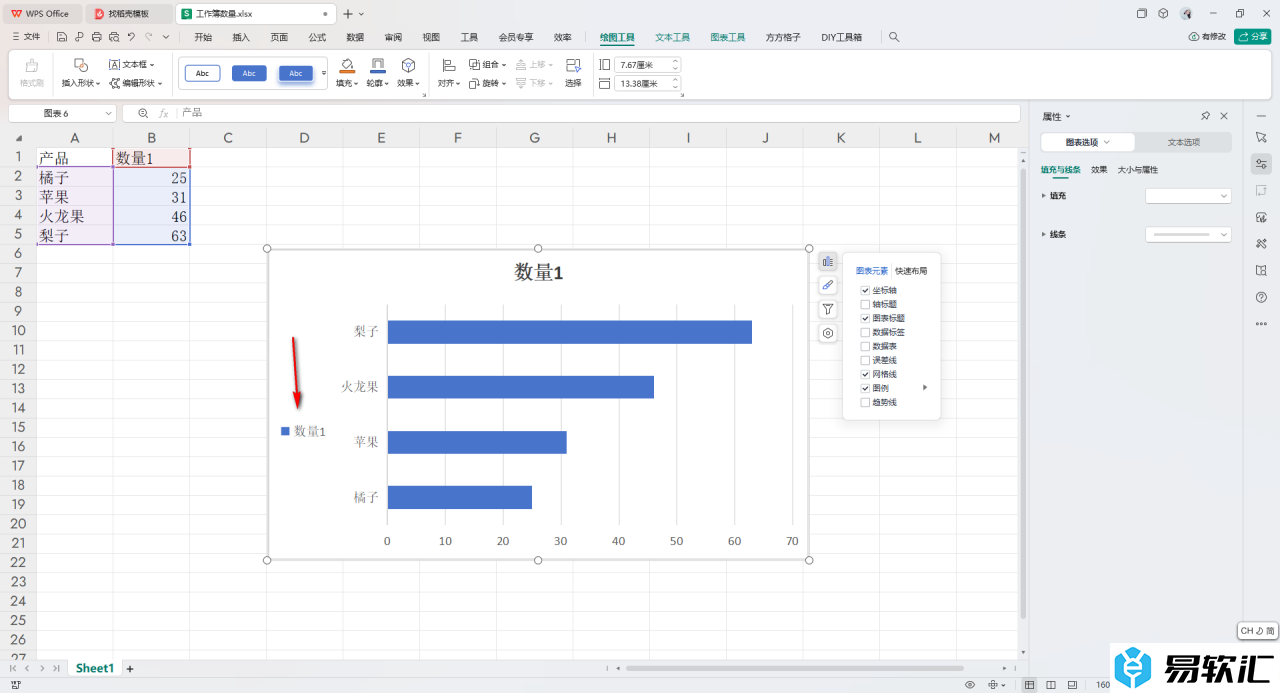This screenshot has width=1280, height=693.
Task: Click the 格式刷 format painter tool
Action: pos(31,73)
